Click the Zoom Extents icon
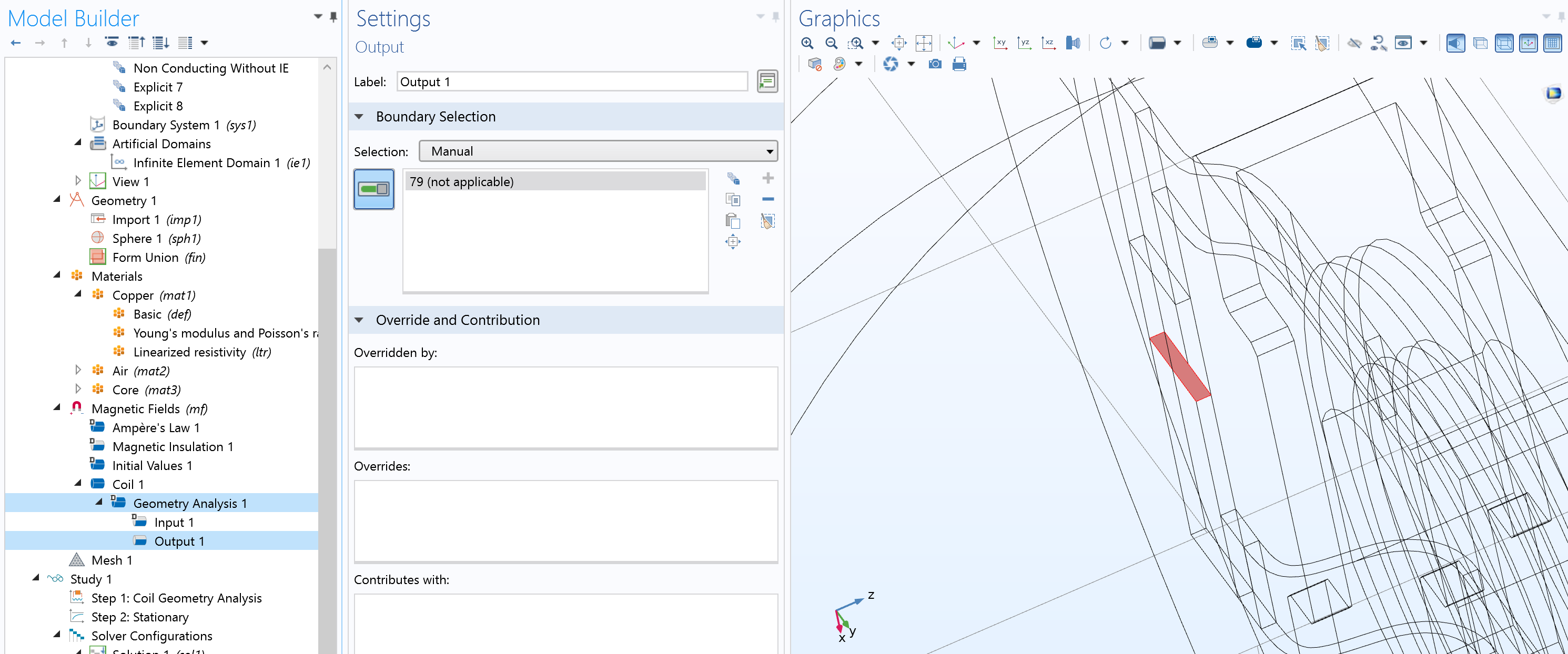The width and height of the screenshot is (1568, 654). tap(924, 43)
